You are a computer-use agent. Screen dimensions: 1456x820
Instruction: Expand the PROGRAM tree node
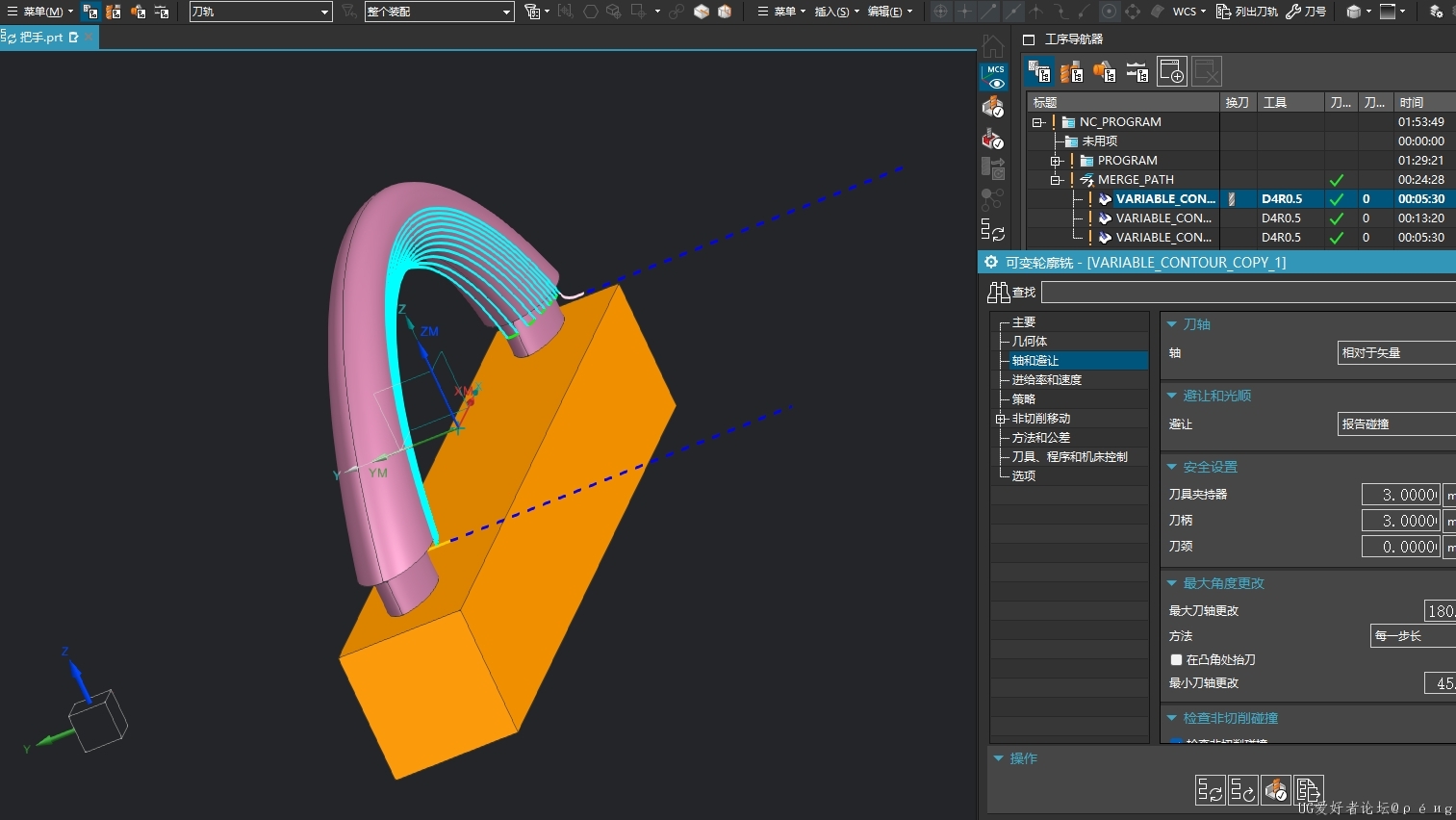(1056, 161)
